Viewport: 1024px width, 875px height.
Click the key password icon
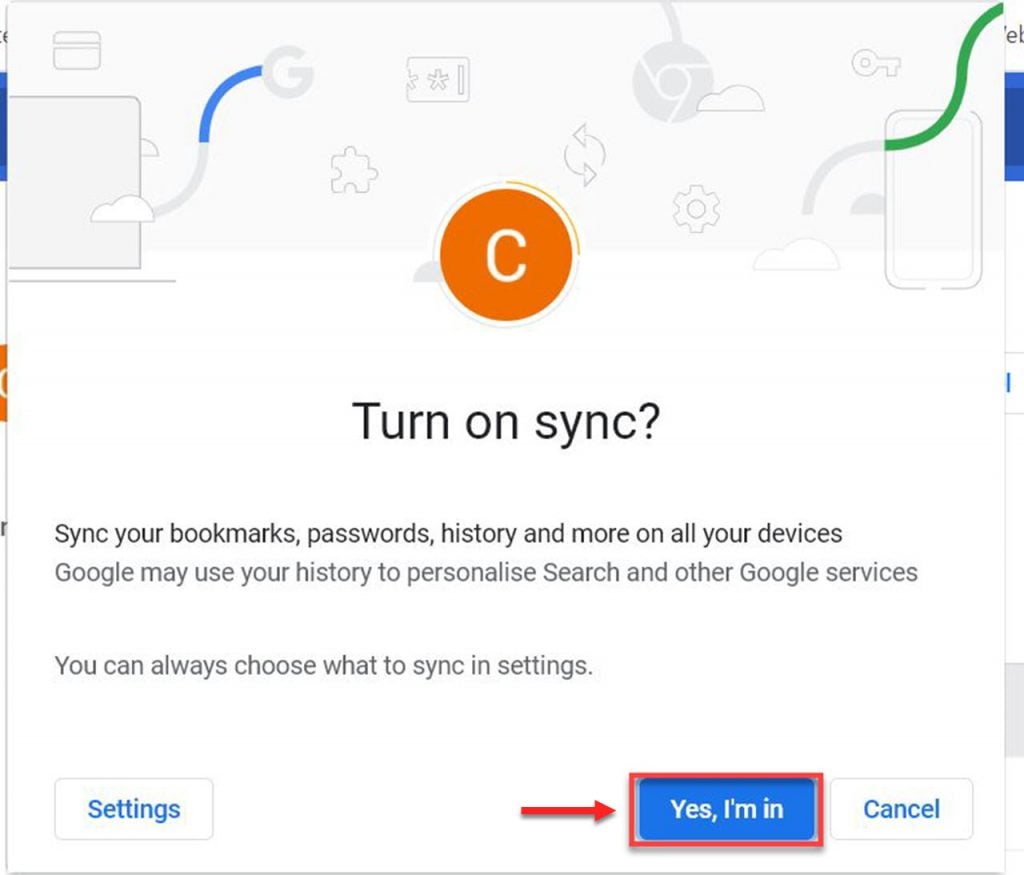pyautogui.click(x=876, y=63)
